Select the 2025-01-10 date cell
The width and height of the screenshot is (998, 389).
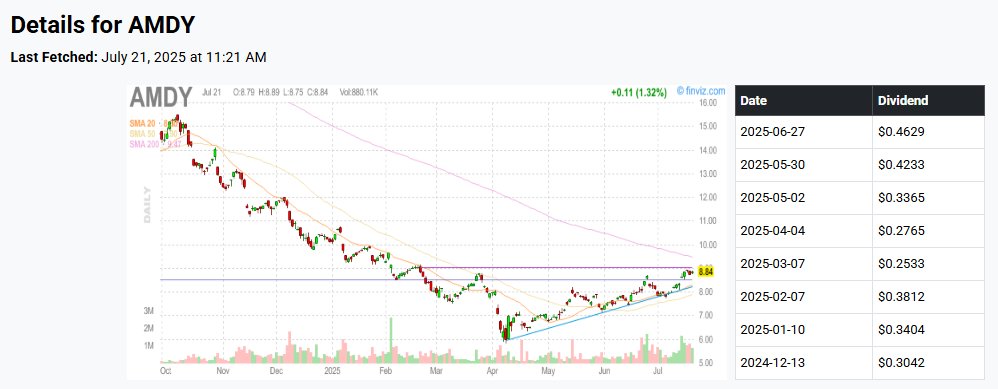803,330
